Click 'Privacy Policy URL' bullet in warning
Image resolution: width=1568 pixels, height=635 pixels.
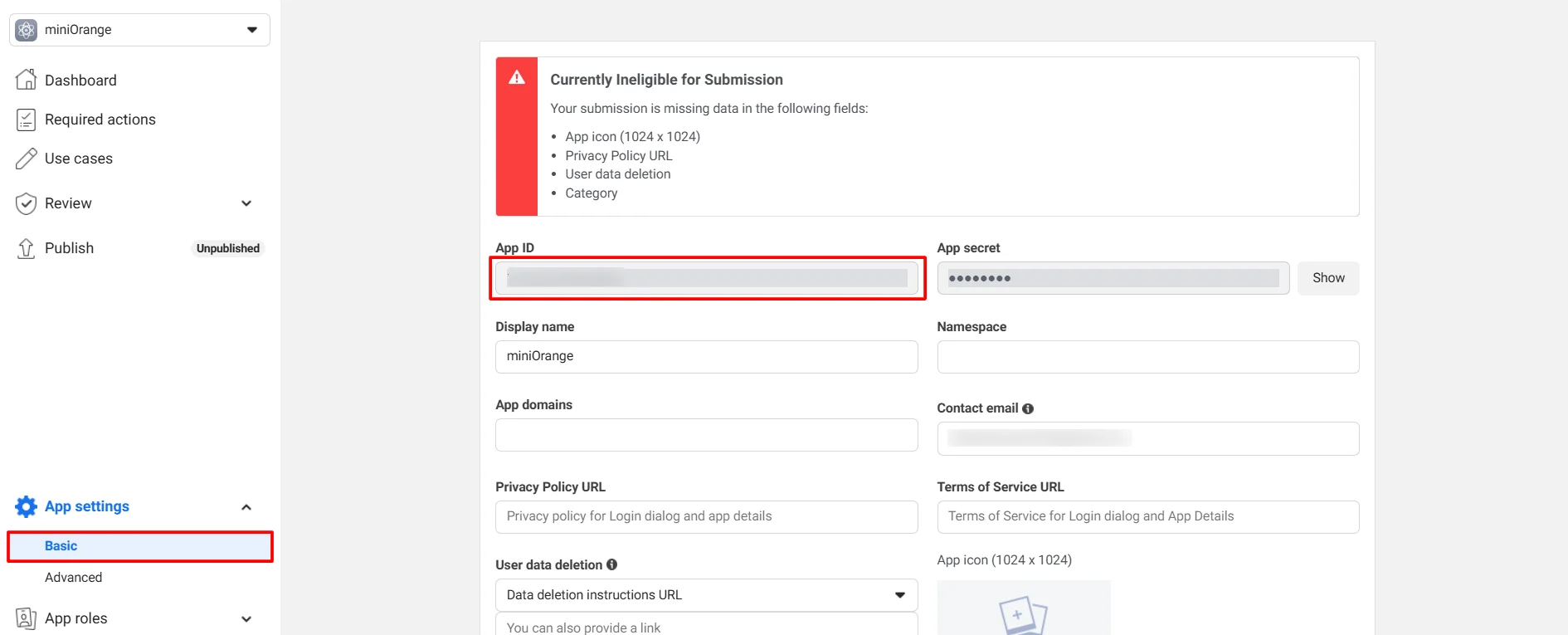(x=619, y=156)
